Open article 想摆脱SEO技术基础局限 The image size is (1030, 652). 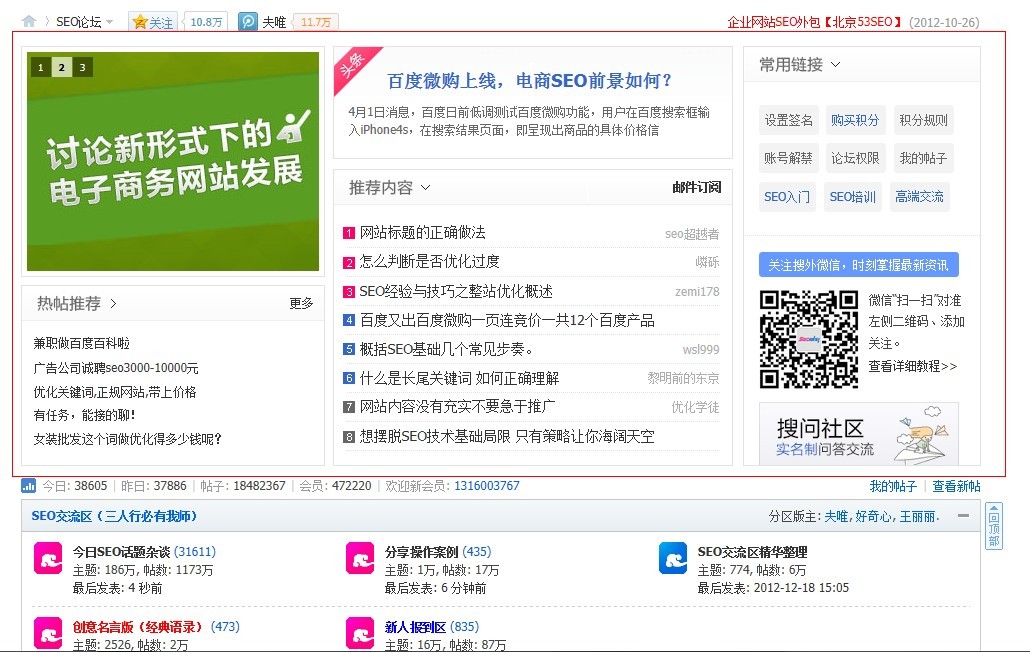(x=507, y=436)
